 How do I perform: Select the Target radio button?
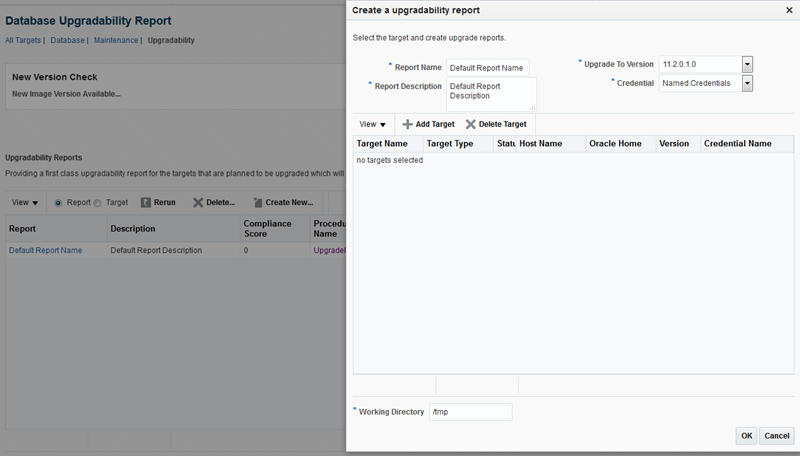point(98,202)
